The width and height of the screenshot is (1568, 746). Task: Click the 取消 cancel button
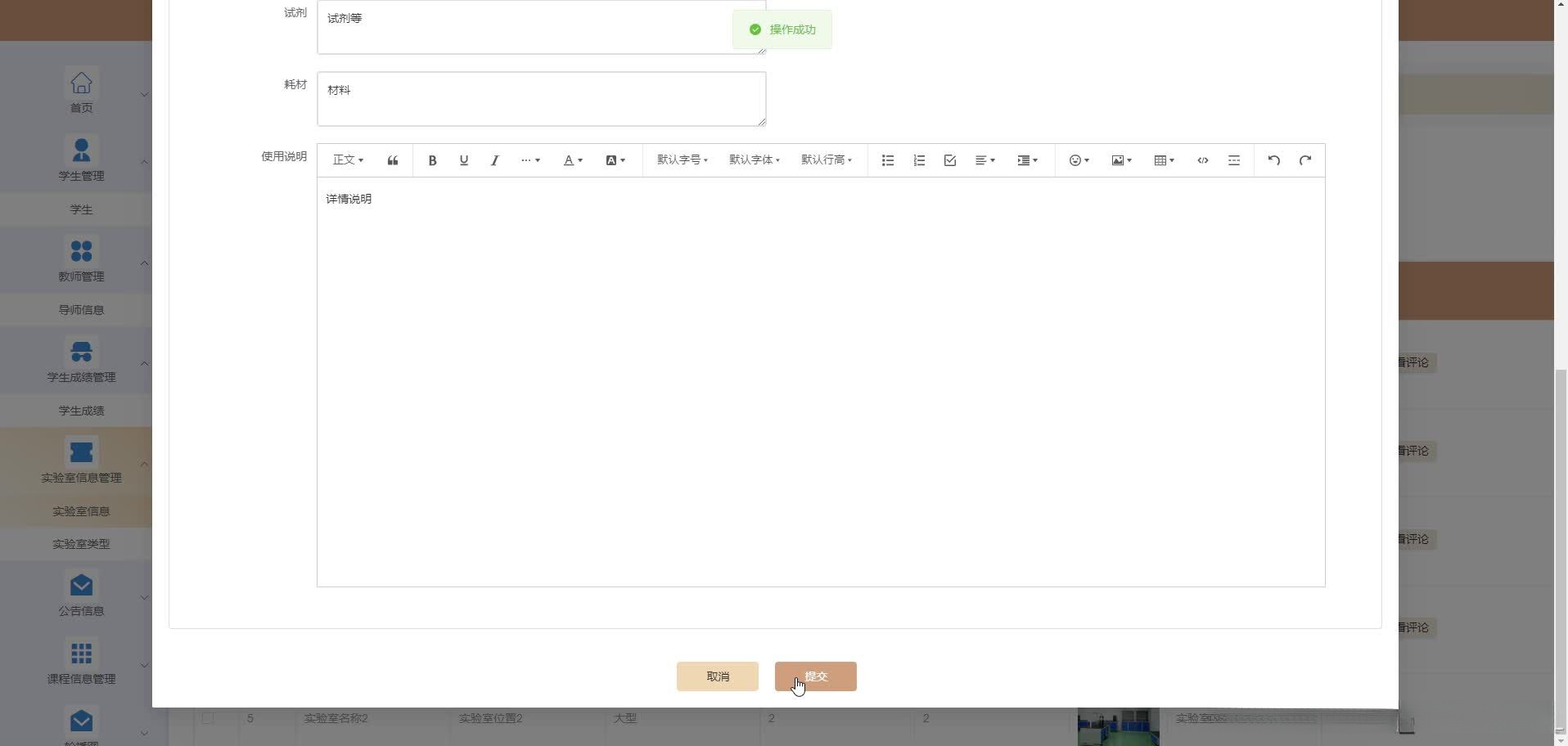point(718,676)
